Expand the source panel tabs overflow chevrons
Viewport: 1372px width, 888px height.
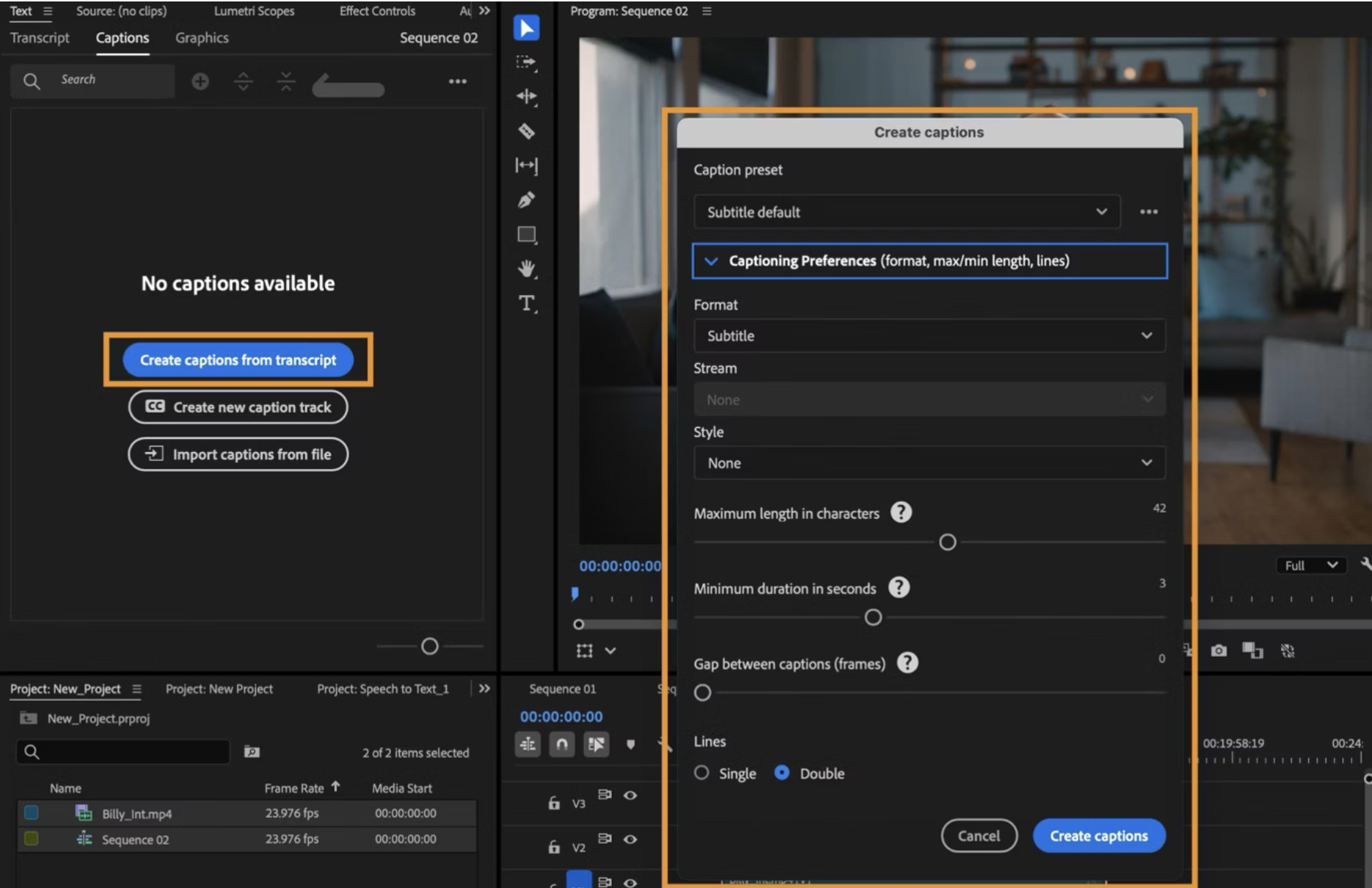pyautogui.click(x=484, y=11)
